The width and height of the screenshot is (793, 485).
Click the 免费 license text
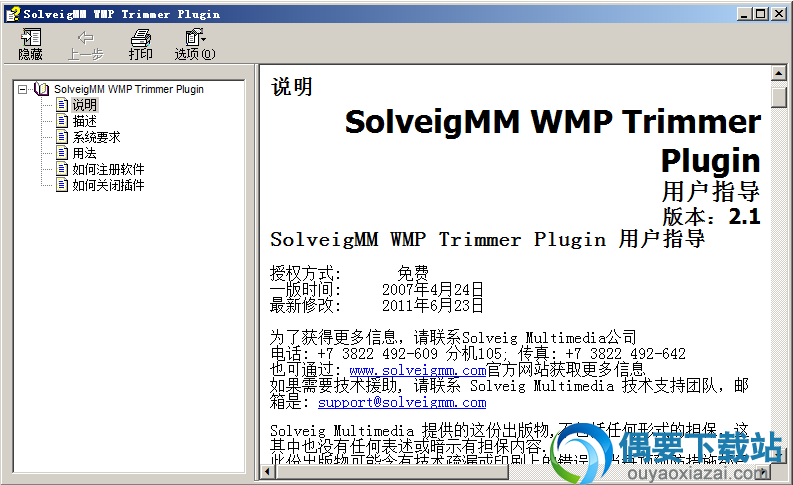point(413,274)
